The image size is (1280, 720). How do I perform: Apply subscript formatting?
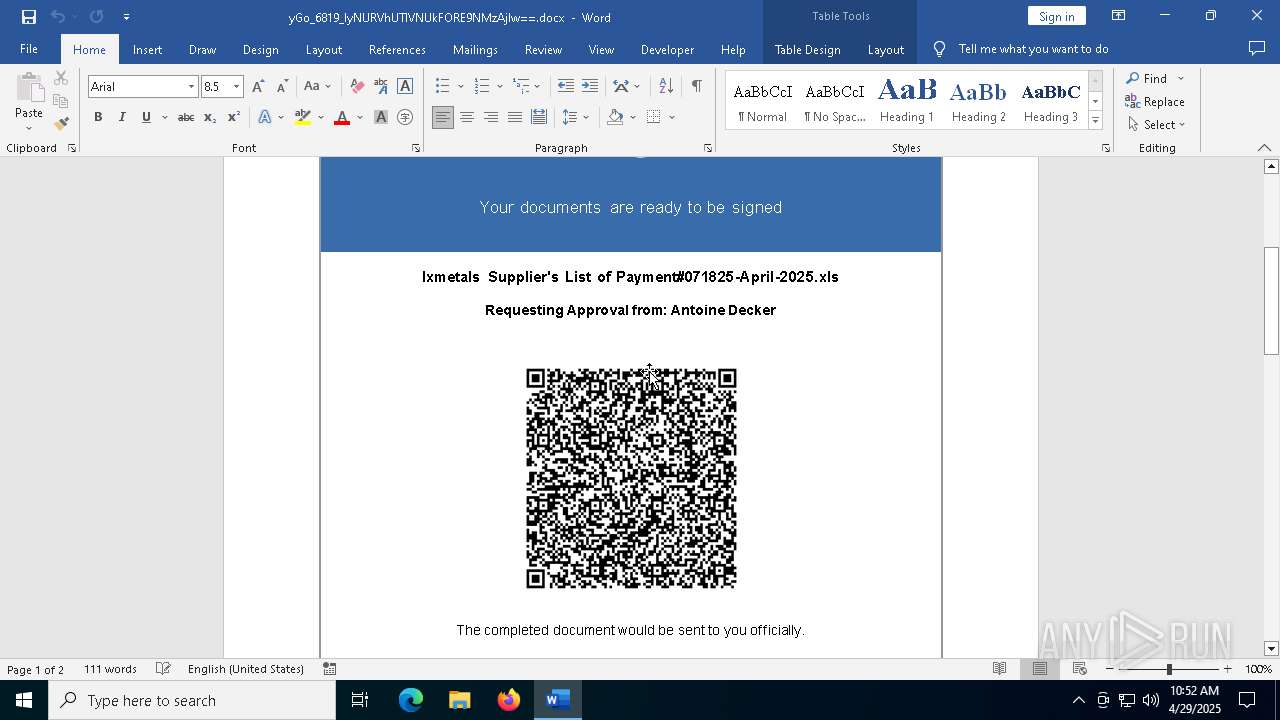pos(209,118)
